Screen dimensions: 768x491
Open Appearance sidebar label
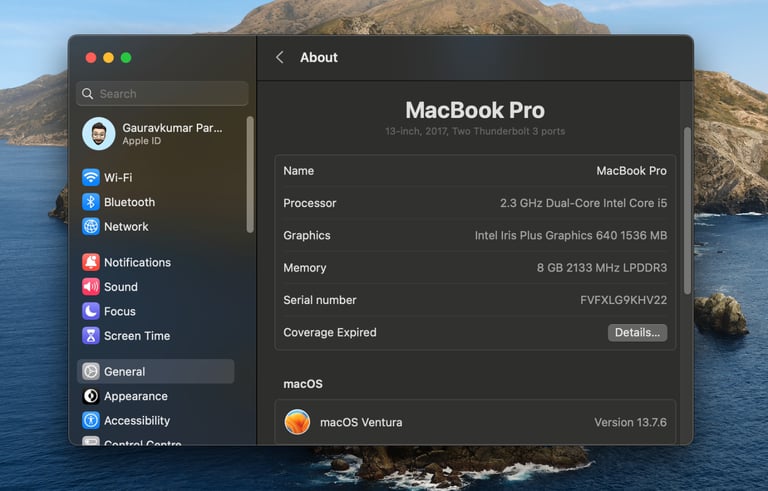136,396
